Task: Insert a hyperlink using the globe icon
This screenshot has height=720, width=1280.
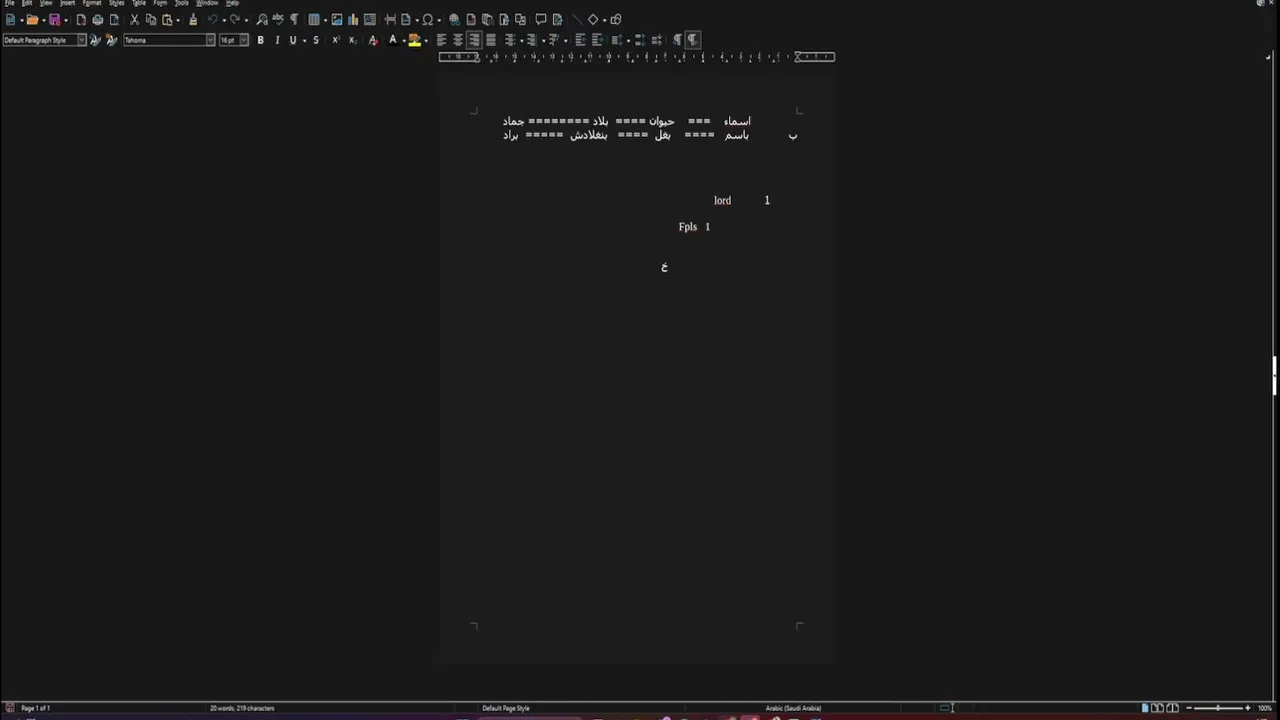Action: coord(454,20)
